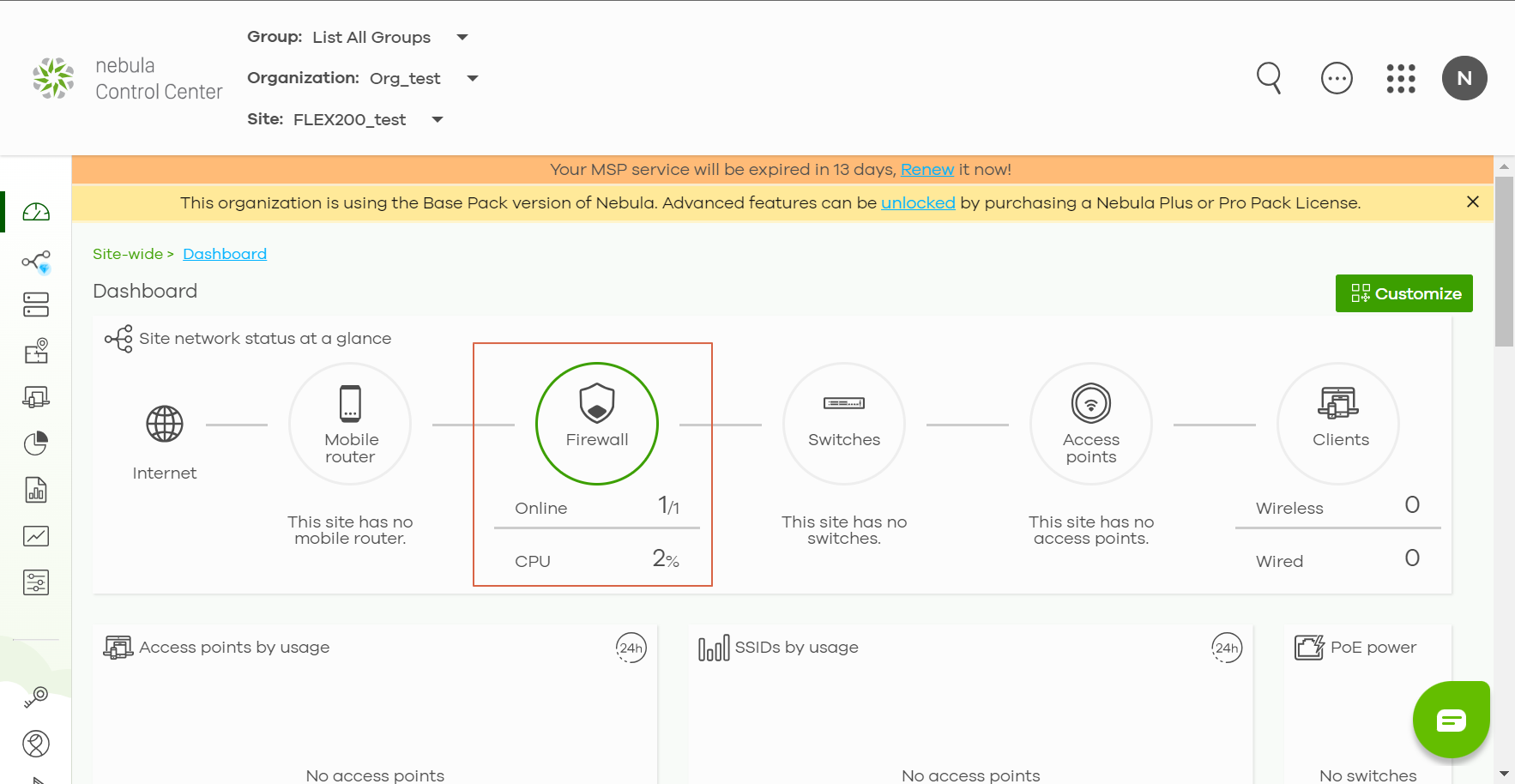
Task: Click the firewall CPU 2% value
Action: pos(666,559)
